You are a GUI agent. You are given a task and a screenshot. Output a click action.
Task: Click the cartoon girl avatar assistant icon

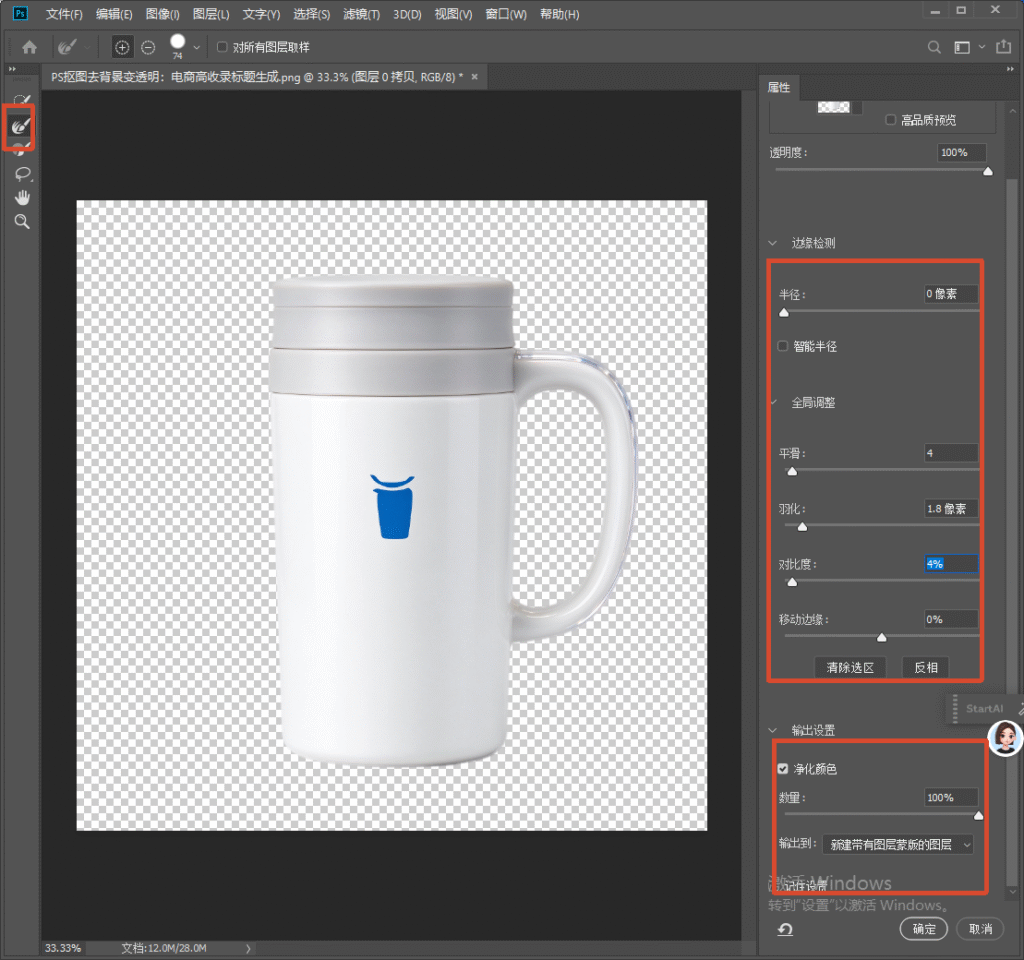1005,738
